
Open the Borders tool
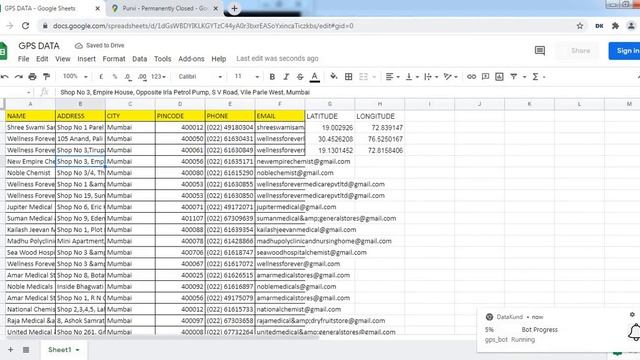click(x=349, y=77)
